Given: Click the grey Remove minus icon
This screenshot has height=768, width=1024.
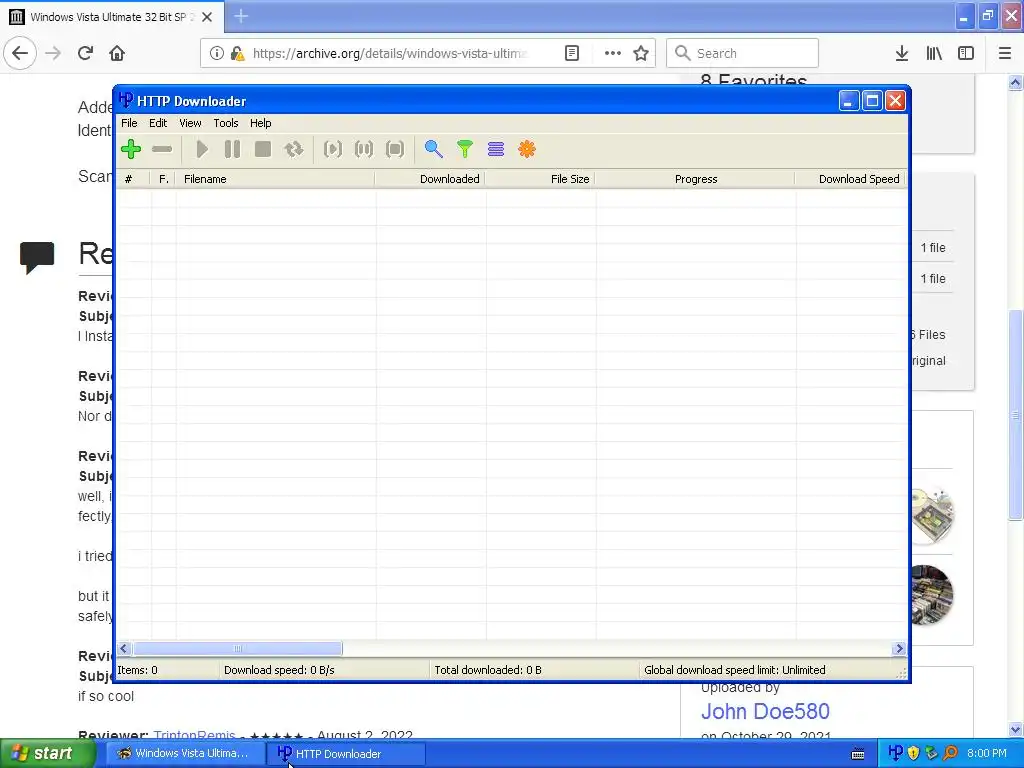Looking at the screenshot, I should tap(162, 150).
